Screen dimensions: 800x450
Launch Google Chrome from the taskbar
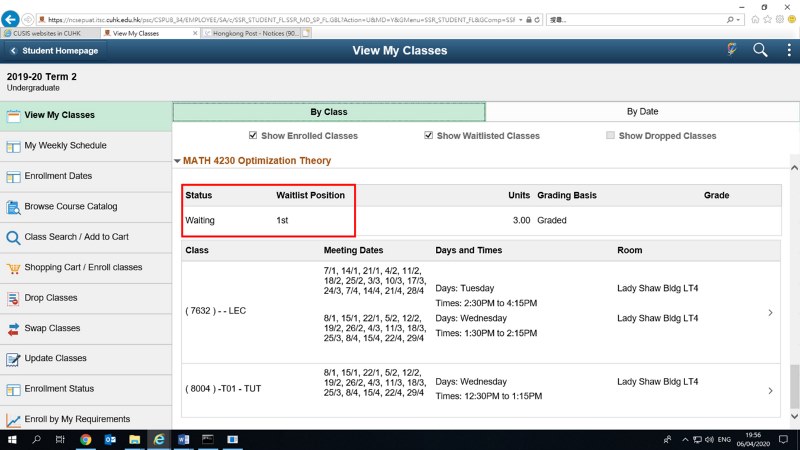click(x=85, y=439)
